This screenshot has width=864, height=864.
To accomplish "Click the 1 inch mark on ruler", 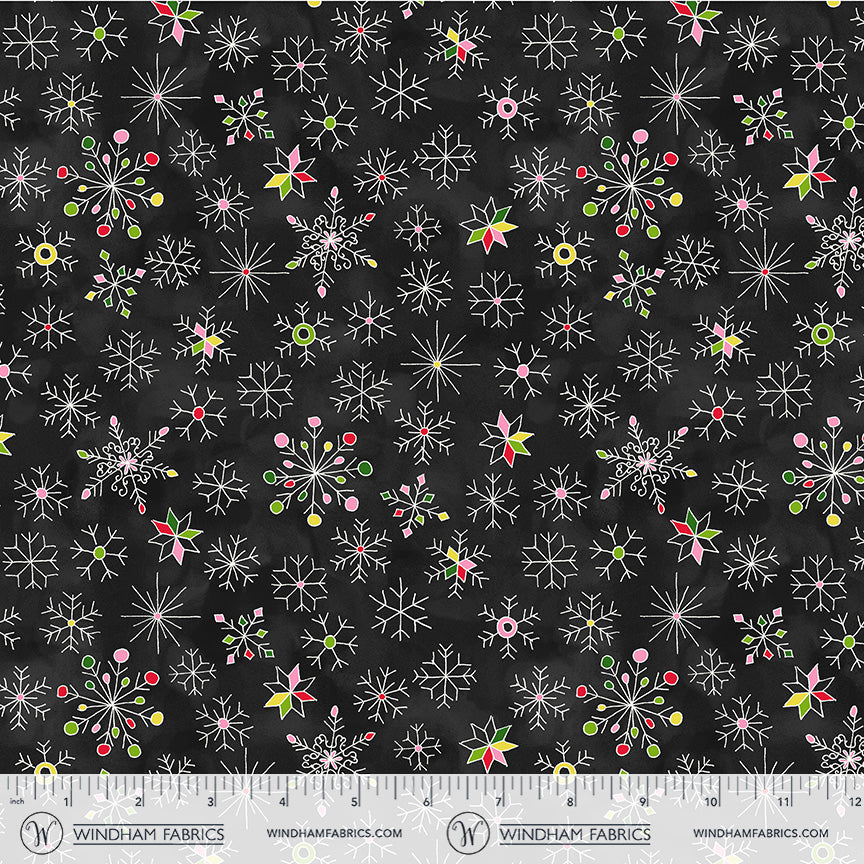I will click(x=67, y=801).
